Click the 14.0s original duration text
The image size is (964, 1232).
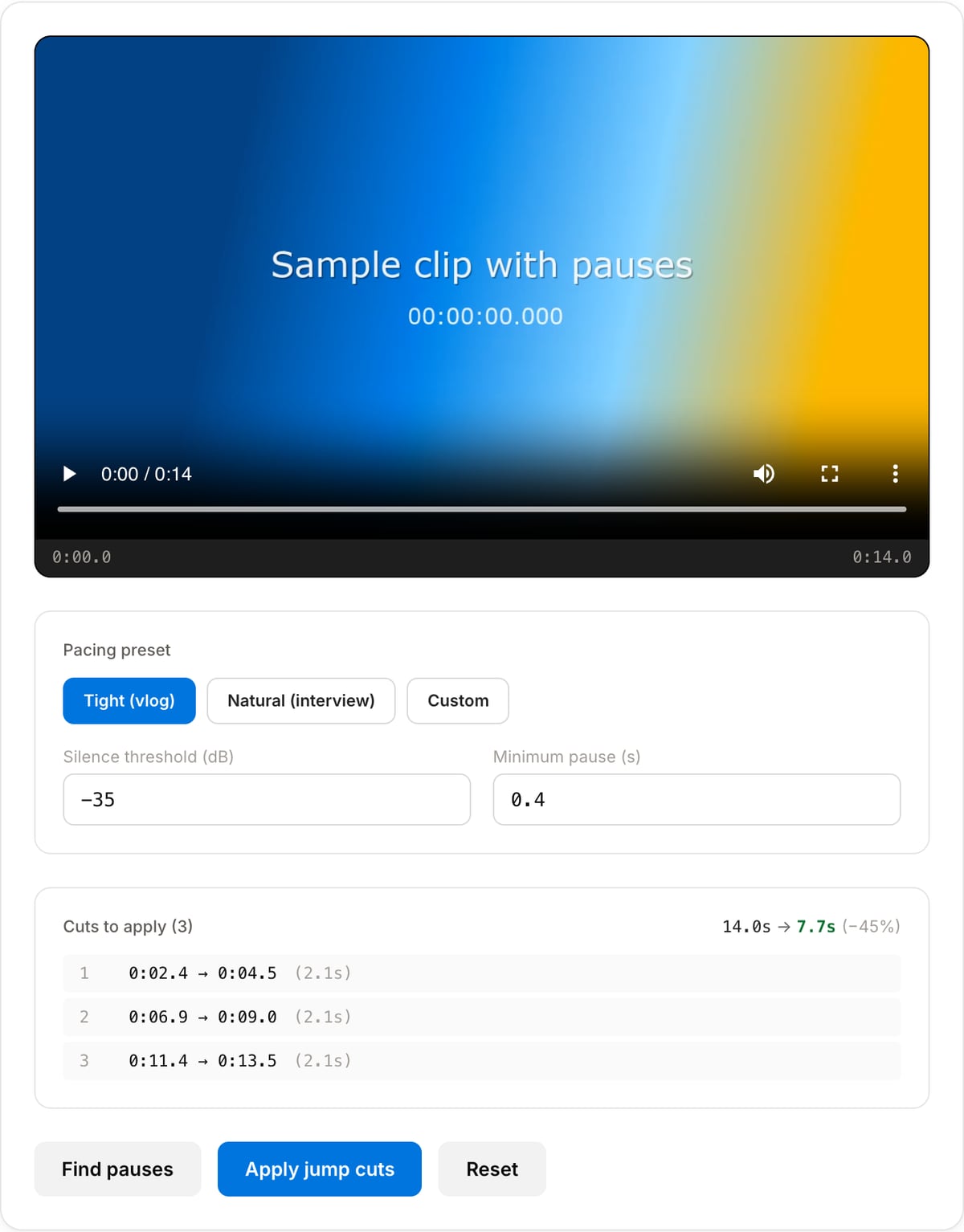746,927
